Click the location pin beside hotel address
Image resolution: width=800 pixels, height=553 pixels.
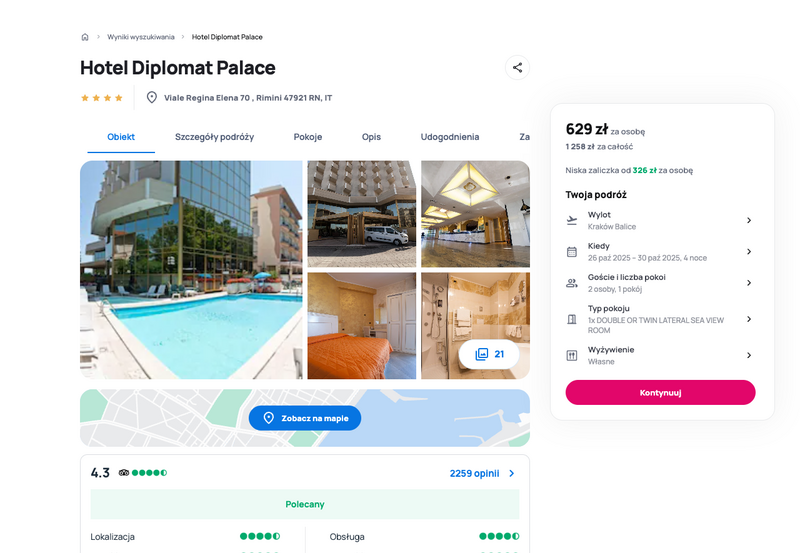coord(152,97)
